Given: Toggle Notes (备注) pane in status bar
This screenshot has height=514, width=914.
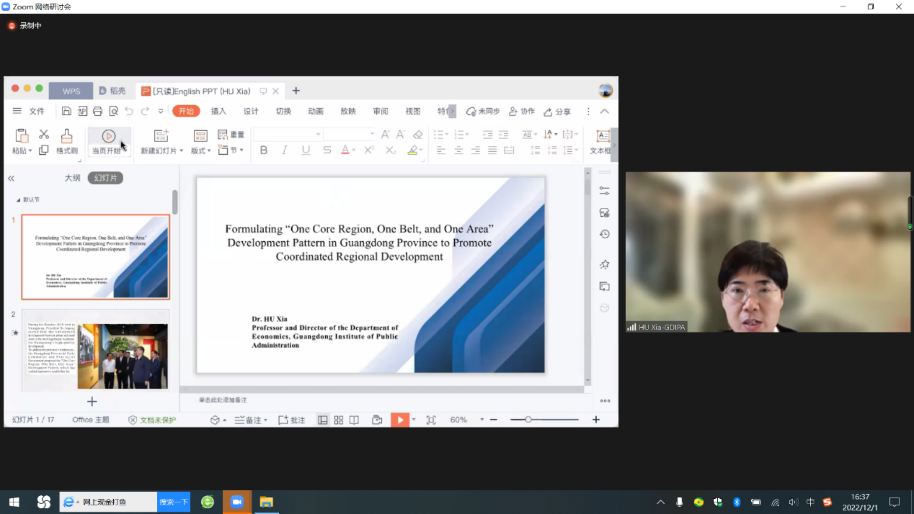Looking at the screenshot, I should (x=251, y=420).
